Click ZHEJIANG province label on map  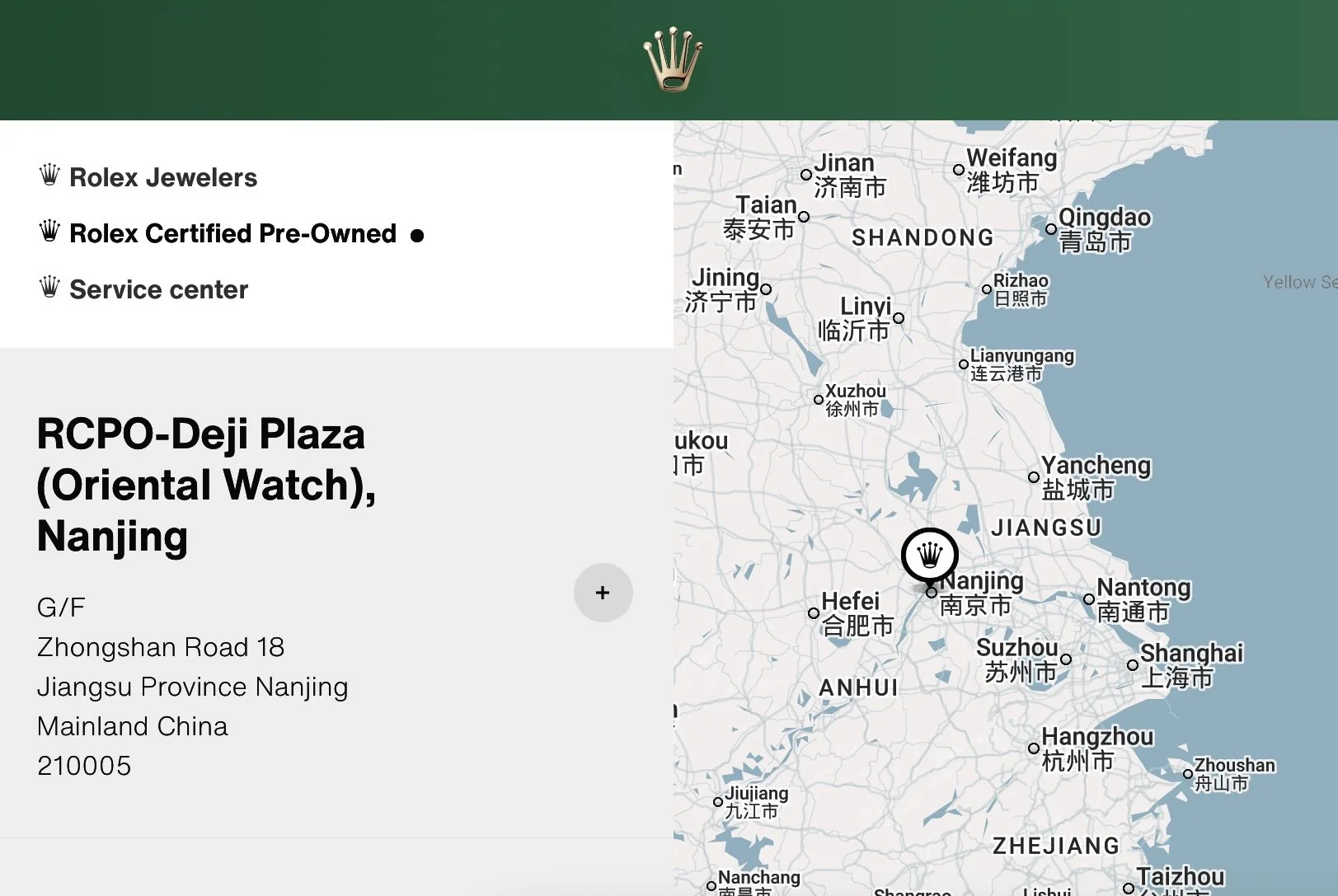click(1056, 846)
